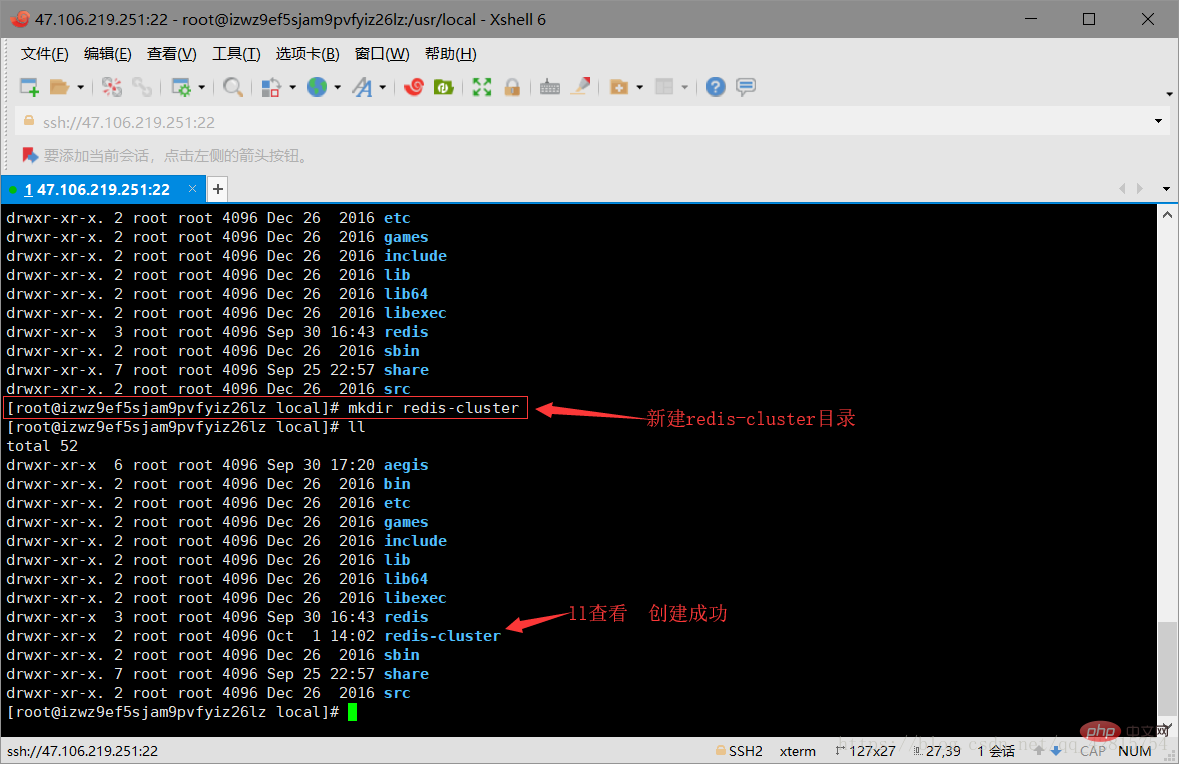Image resolution: width=1179 pixels, height=764 pixels.
Task: Click the highlight marker icon
Action: pyautogui.click(x=580, y=87)
